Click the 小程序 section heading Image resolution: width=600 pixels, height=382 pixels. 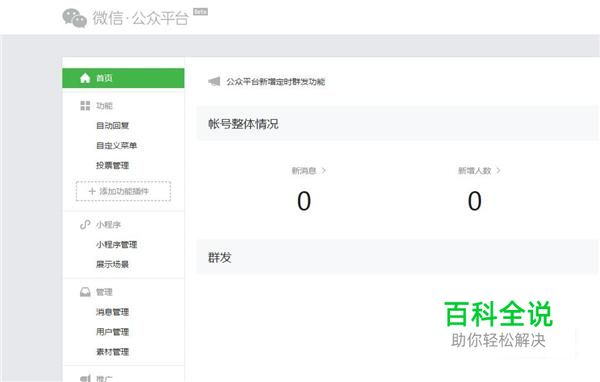tap(108, 225)
